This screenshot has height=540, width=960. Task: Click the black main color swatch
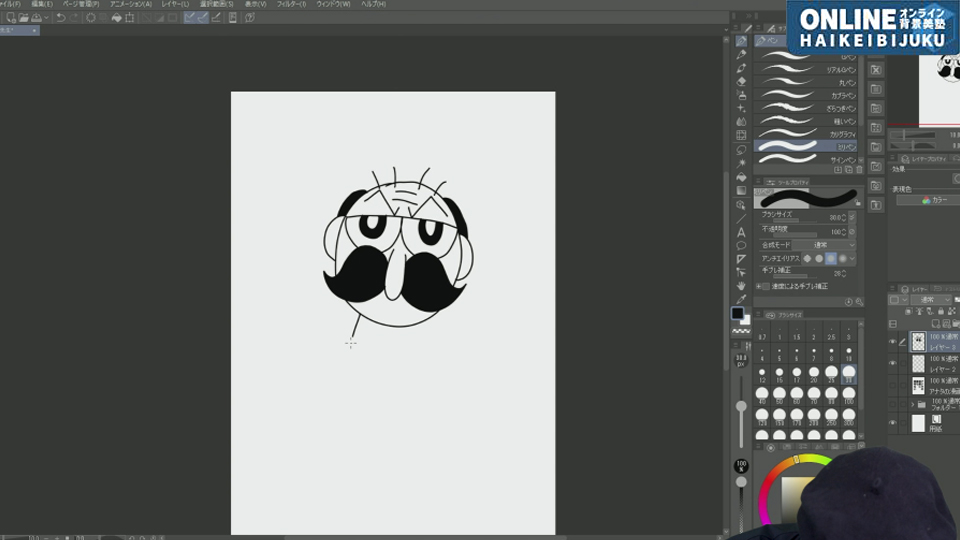[x=738, y=313]
